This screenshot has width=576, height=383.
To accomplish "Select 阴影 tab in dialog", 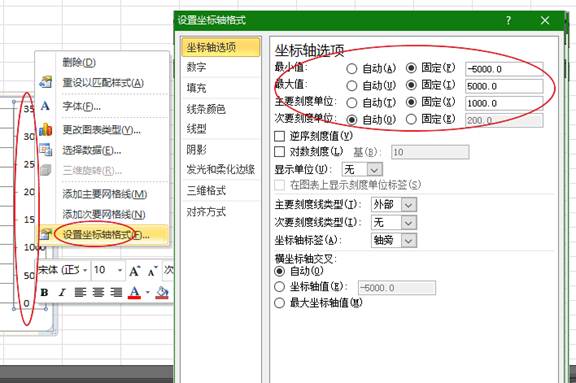I will click(221, 149).
